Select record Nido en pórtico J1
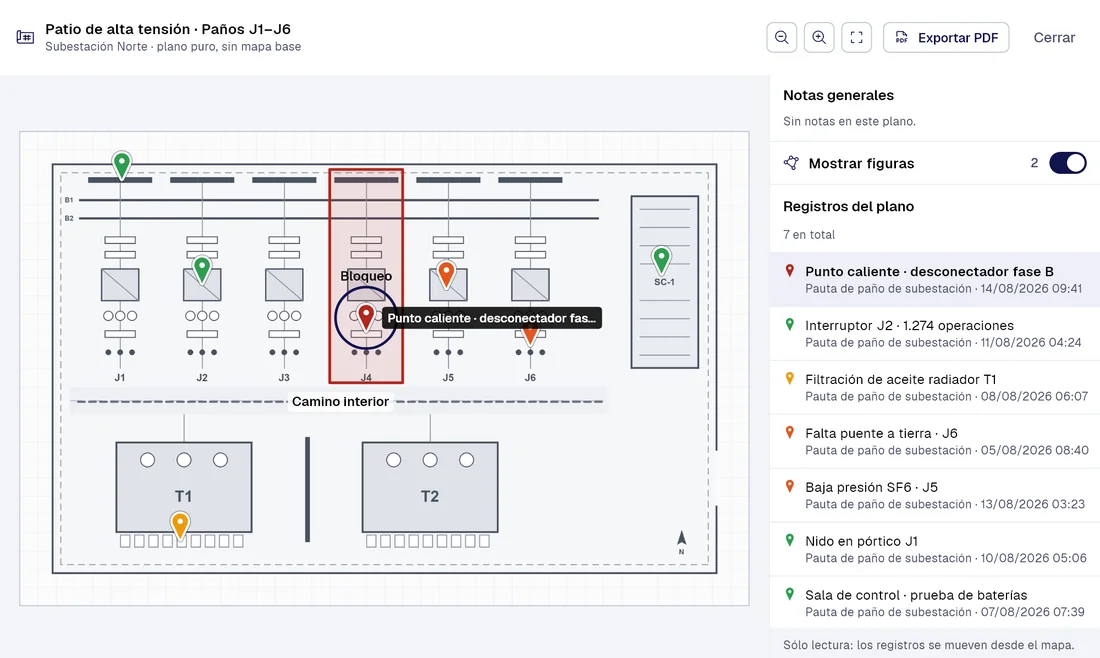The width and height of the screenshot is (1100, 658). 935,549
